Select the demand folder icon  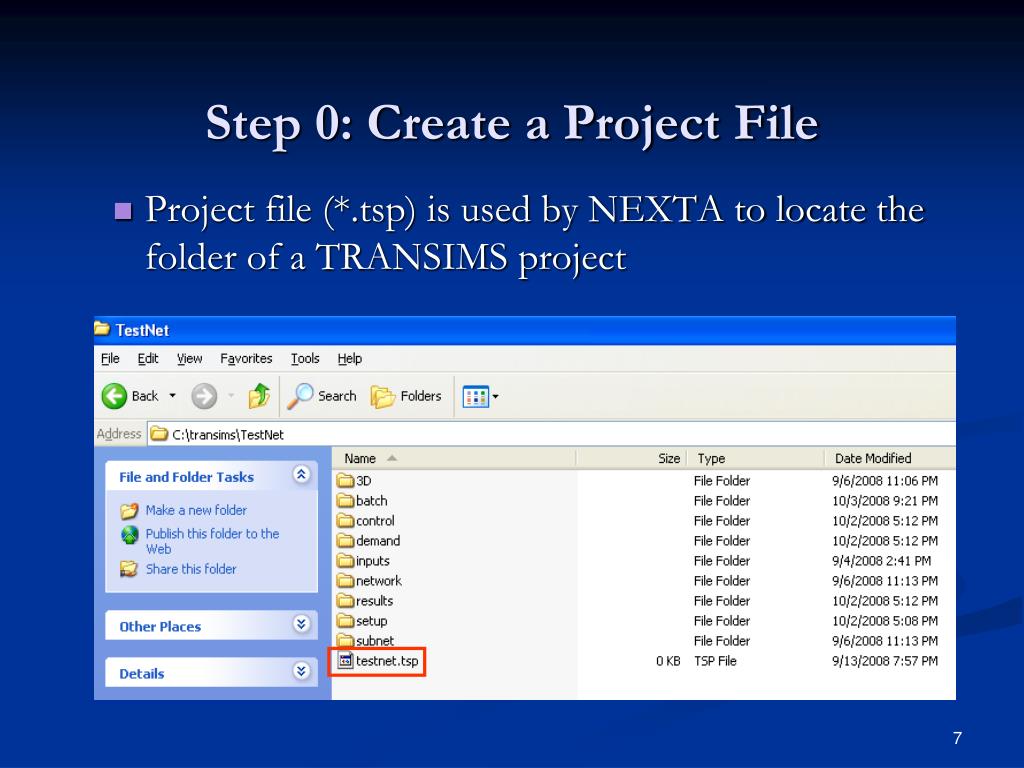click(x=345, y=541)
